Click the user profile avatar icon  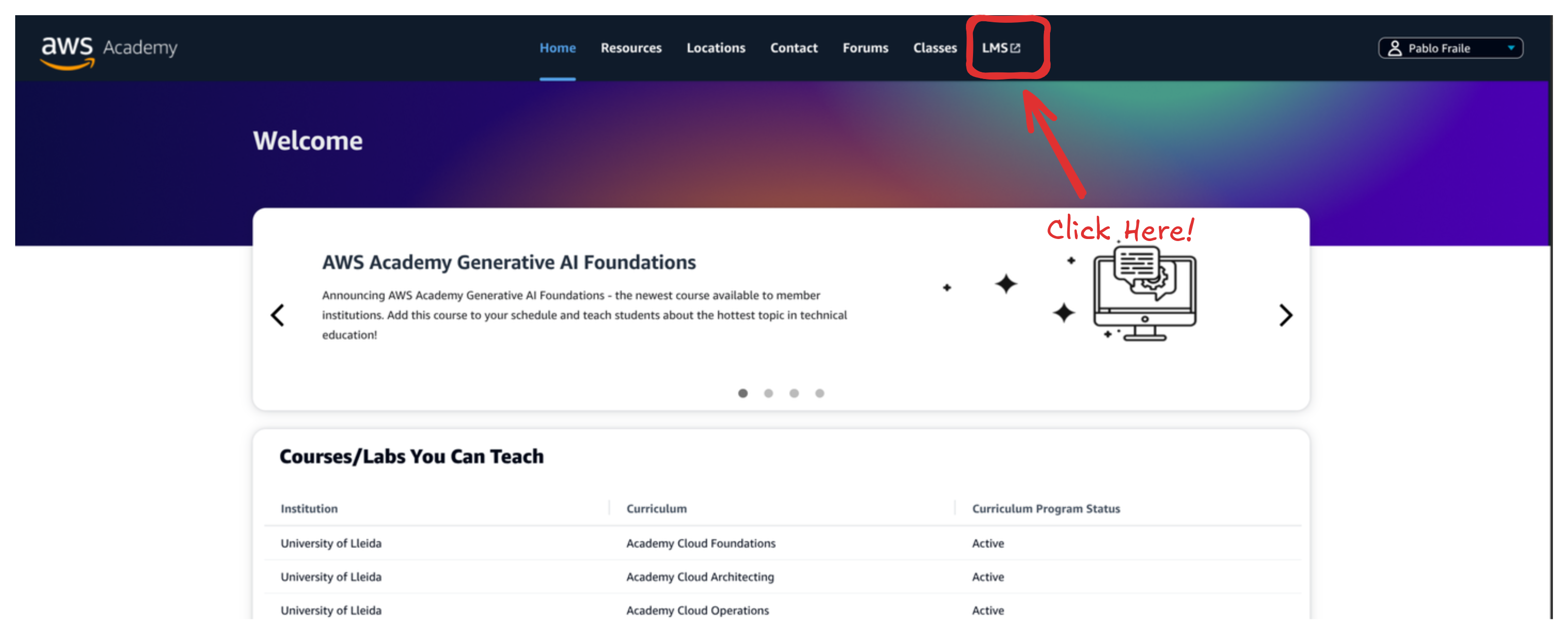click(1394, 48)
